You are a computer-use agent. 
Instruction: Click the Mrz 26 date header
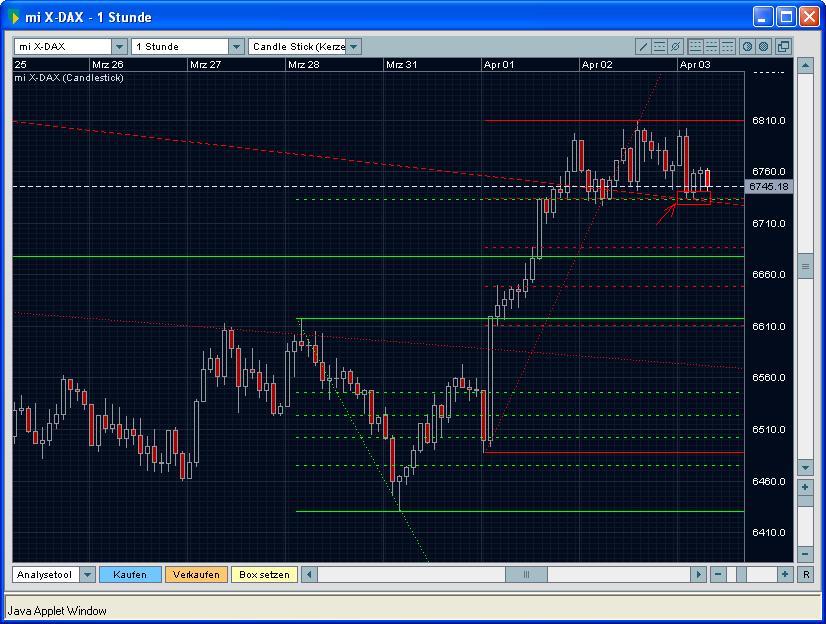[107, 65]
